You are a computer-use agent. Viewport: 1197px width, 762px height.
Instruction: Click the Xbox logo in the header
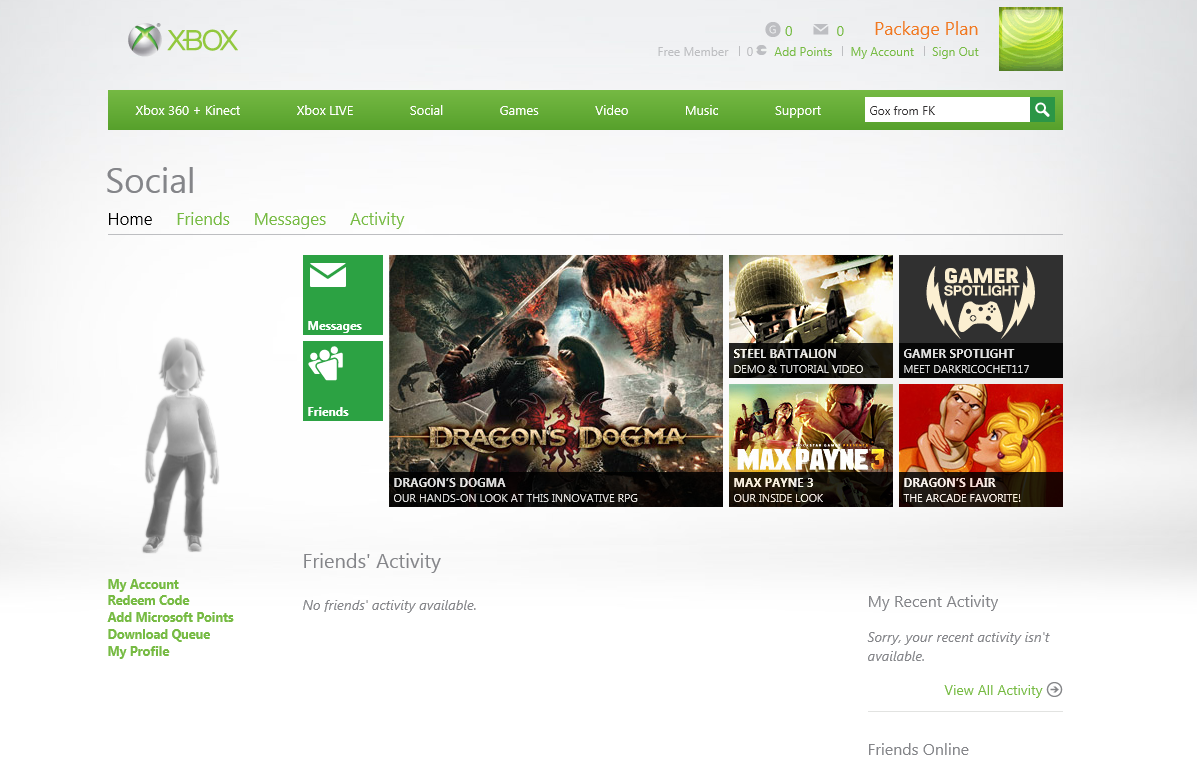pos(183,40)
